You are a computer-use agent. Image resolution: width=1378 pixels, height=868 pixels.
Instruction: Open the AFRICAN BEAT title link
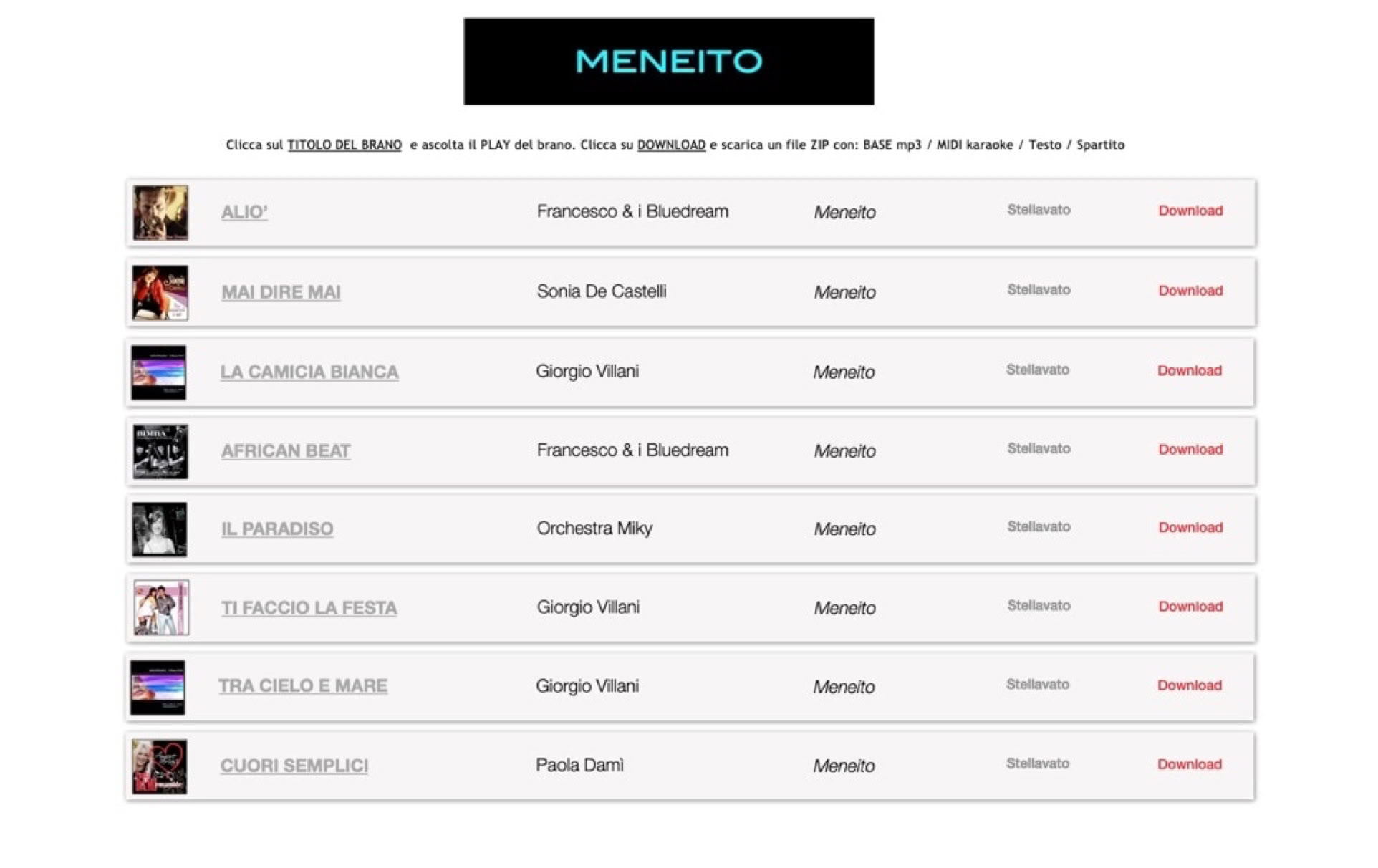pyautogui.click(x=286, y=451)
